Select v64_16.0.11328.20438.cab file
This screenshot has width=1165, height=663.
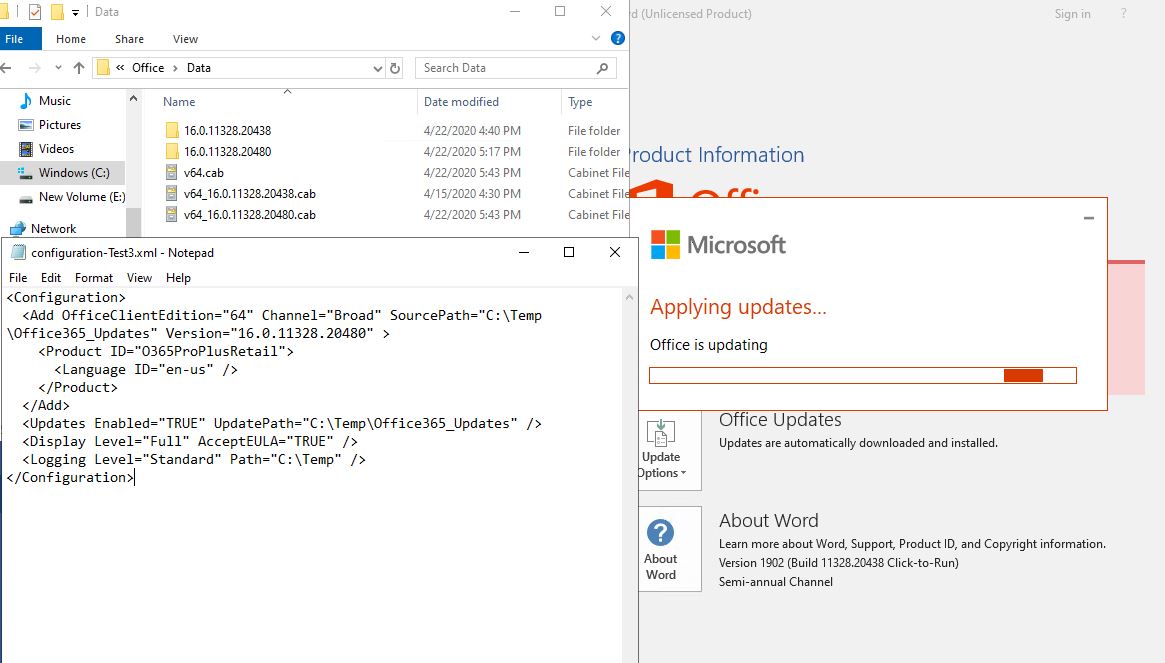(x=250, y=194)
